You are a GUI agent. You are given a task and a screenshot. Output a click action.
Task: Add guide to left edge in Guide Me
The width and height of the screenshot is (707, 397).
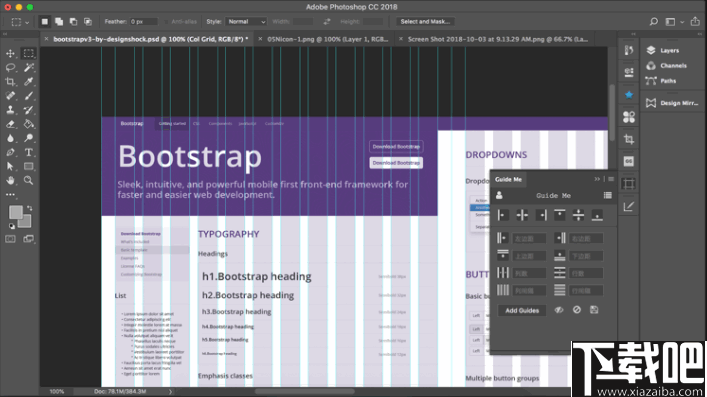(503, 215)
